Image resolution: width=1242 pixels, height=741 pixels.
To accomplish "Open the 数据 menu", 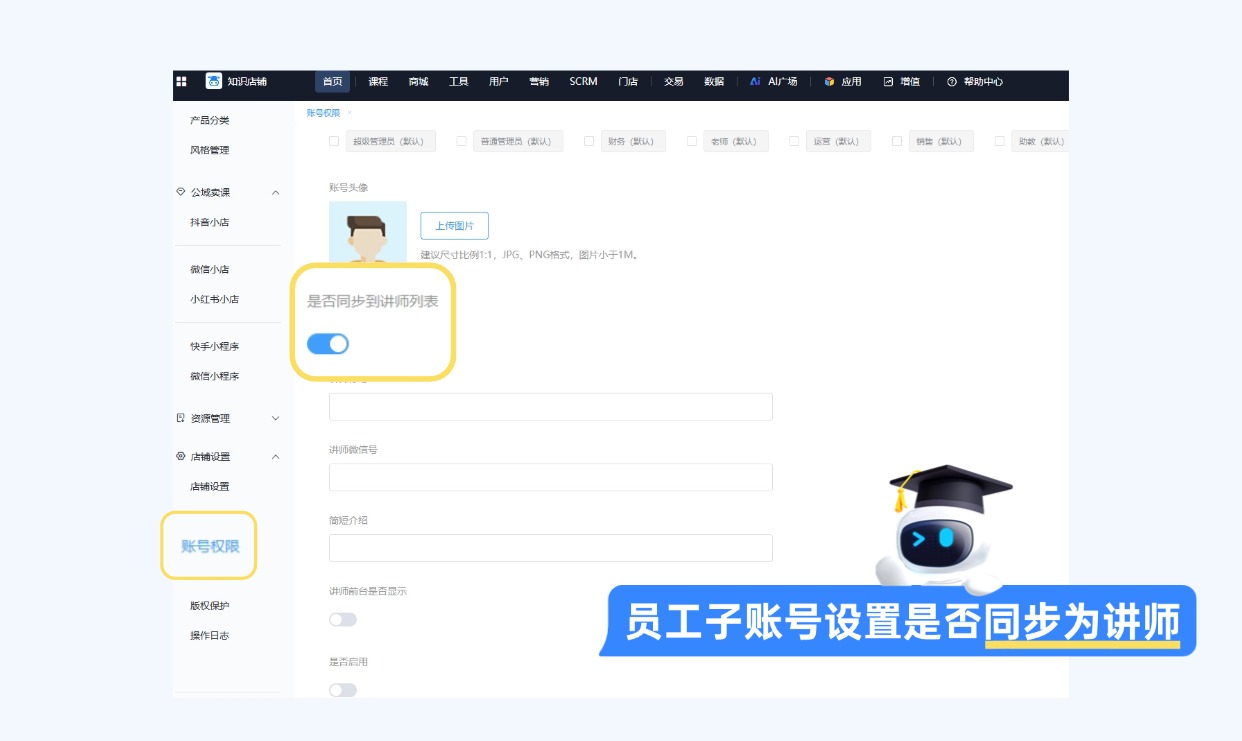I will coord(714,82).
